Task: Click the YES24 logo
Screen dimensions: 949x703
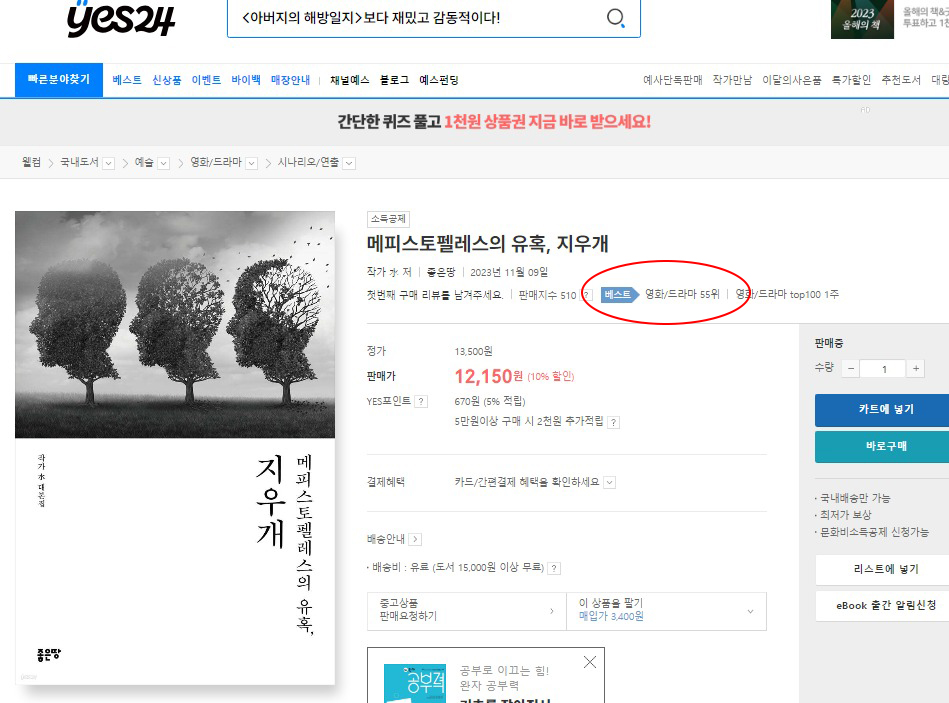Action: [x=120, y=18]
